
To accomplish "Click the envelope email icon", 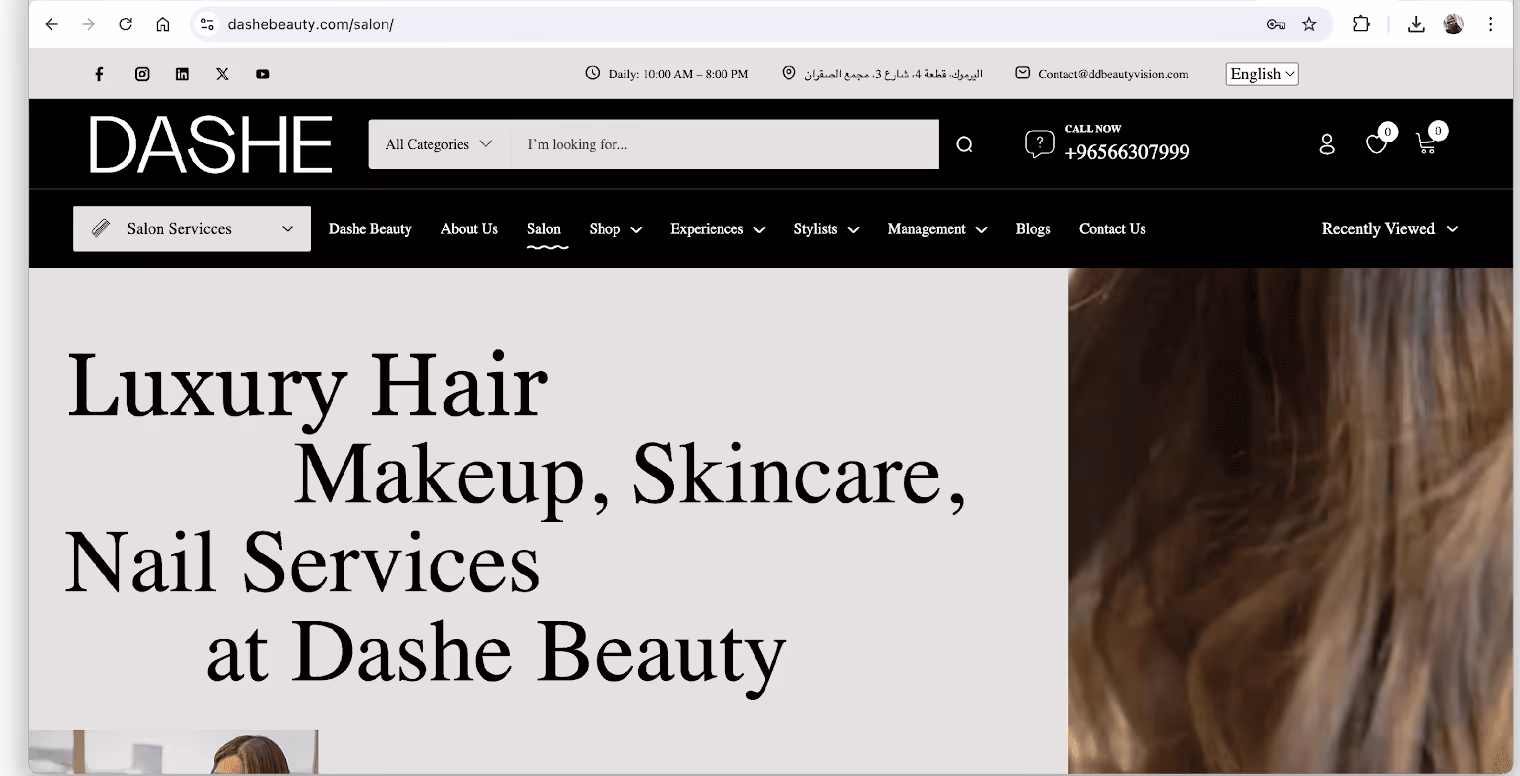I will click(1022, 73).
